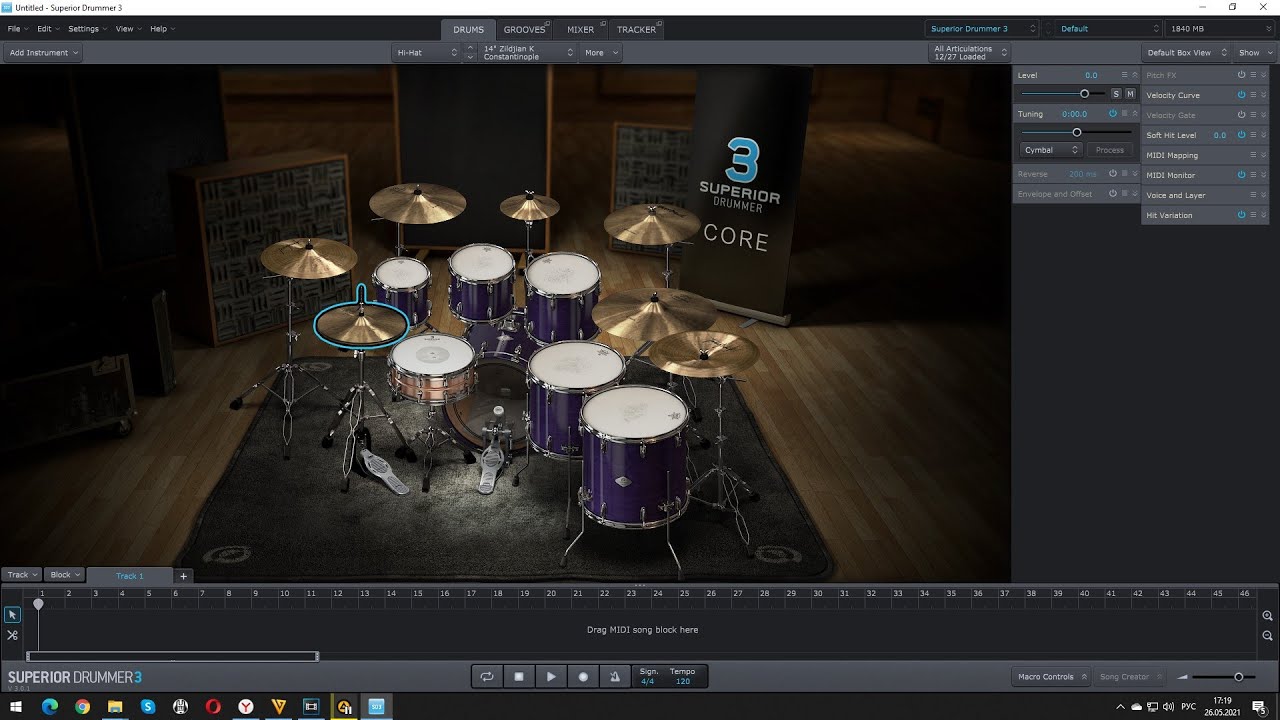Solo the instrument with the S button
The image size is (1280, 720).
1116,94
